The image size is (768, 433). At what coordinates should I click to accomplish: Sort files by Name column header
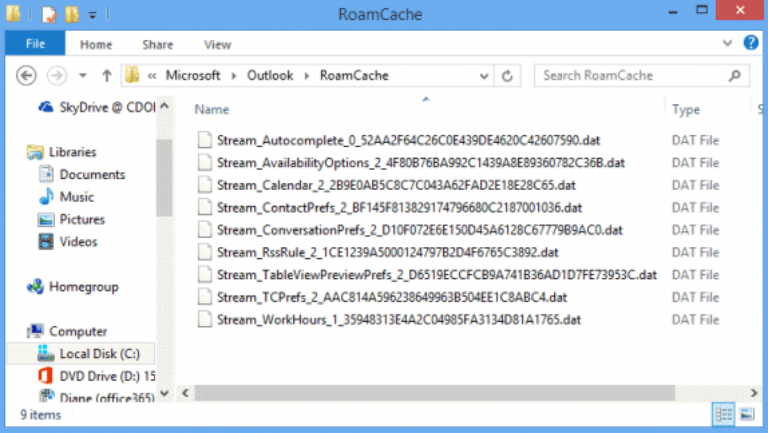[212, 110]
